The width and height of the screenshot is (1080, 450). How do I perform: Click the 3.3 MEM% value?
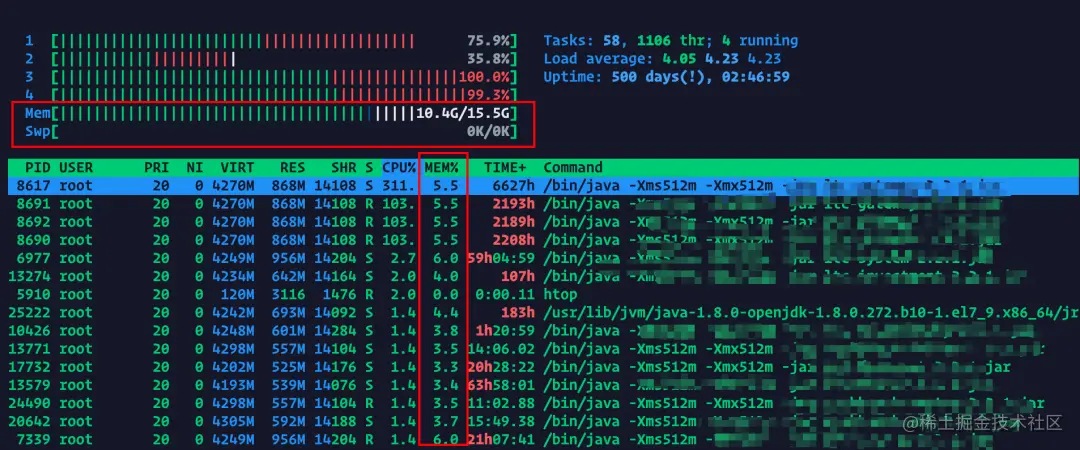[x=446, y=367]
